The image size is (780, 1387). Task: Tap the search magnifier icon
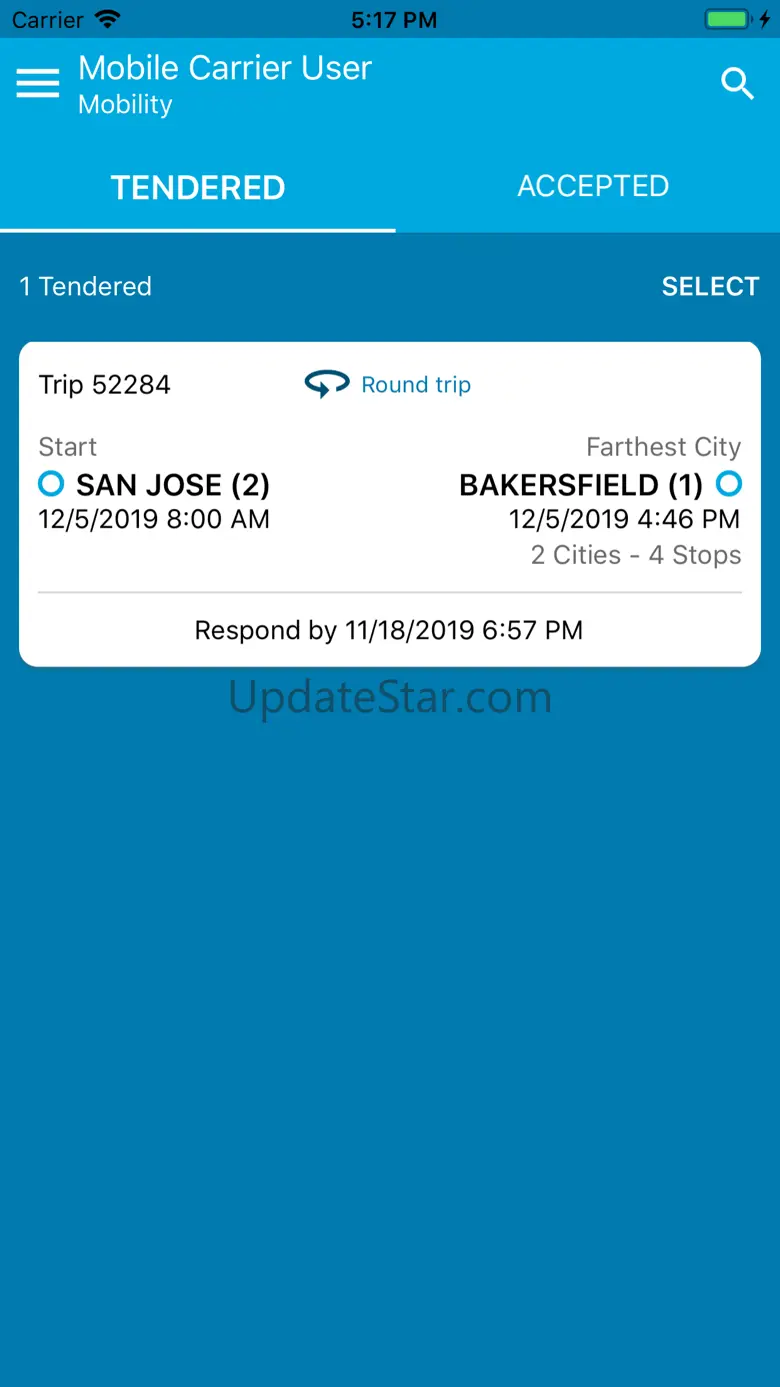(x=738, y=84)
